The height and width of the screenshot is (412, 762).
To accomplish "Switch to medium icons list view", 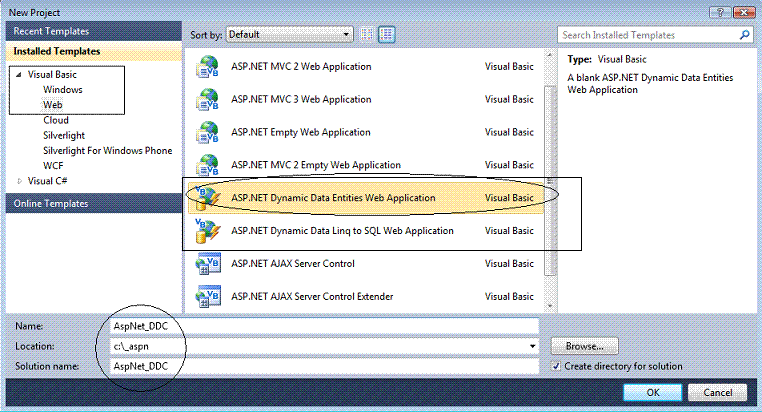I will pyautogui.click(x=387, y=34).
